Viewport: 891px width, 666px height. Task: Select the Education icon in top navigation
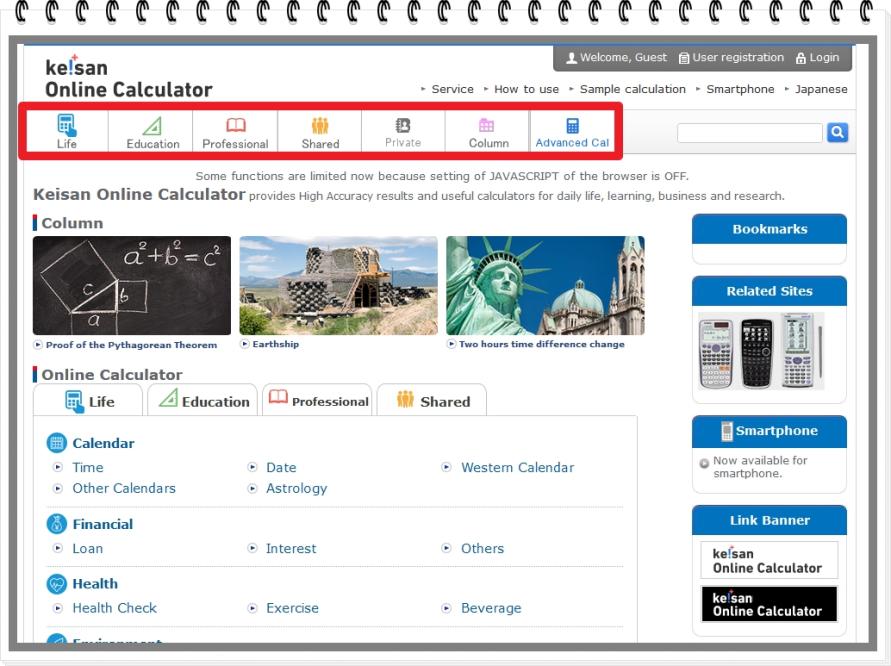(150, 128)
